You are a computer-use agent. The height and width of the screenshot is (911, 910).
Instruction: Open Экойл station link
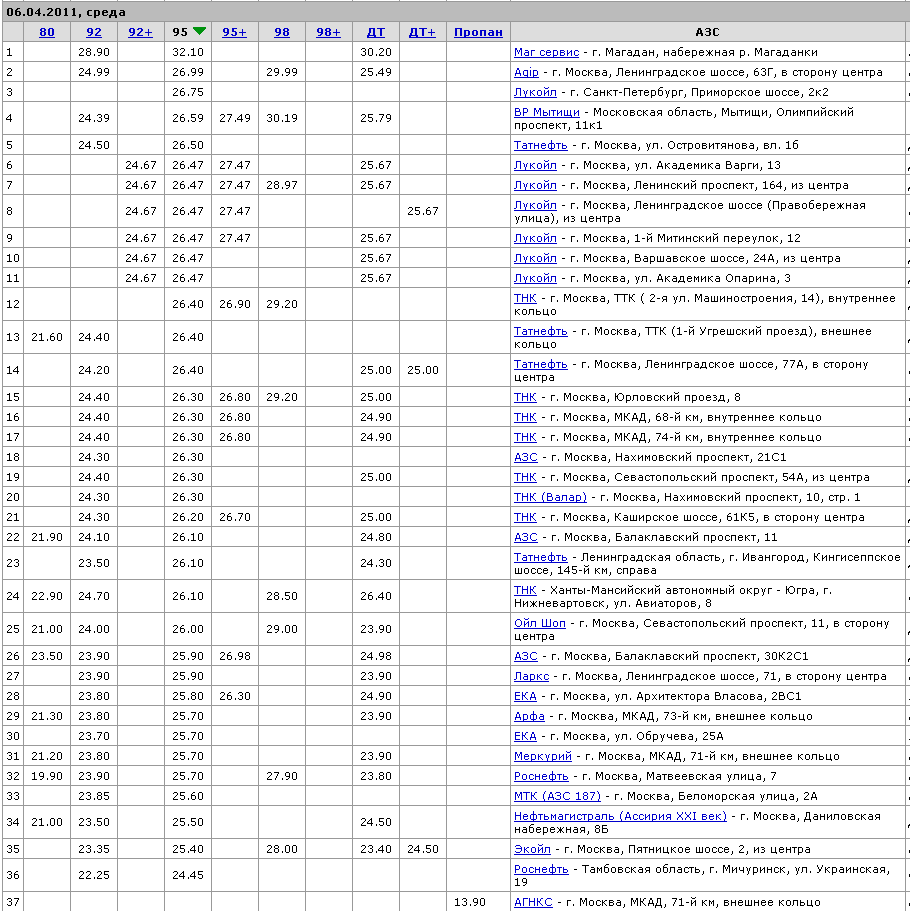pos(532,849)
